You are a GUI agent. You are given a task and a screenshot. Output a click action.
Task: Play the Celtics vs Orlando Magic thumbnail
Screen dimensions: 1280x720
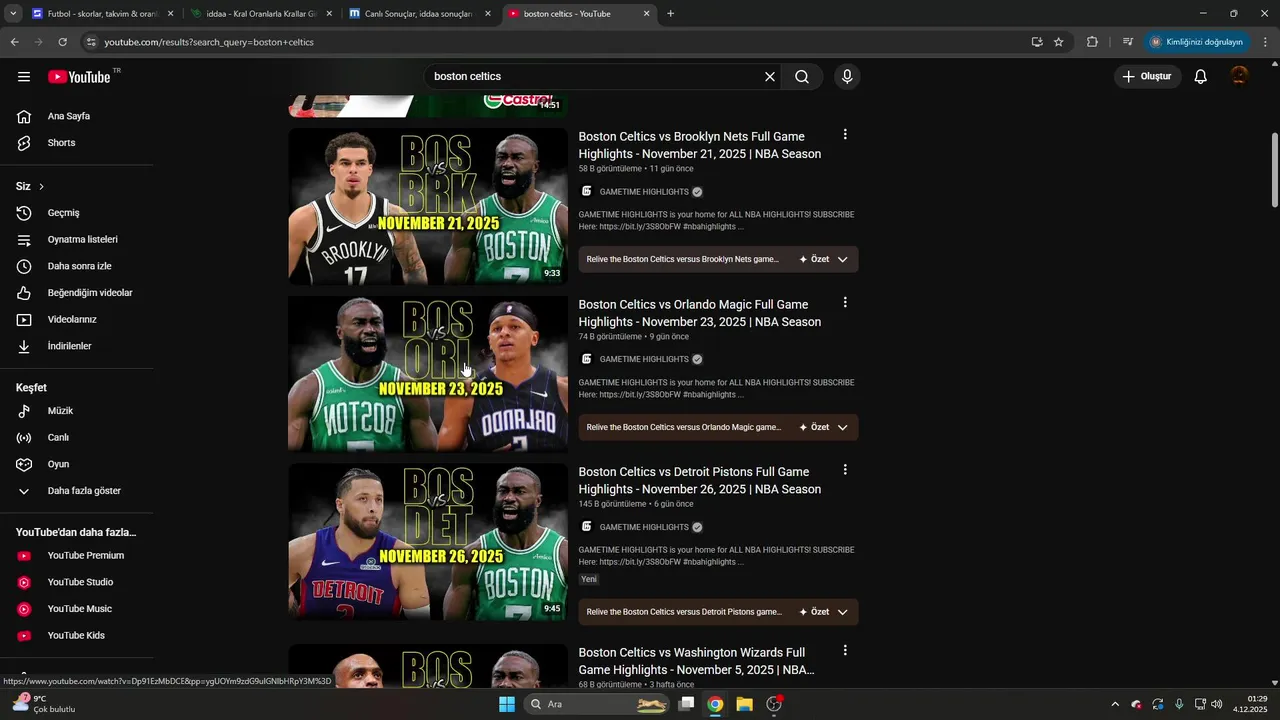pos(428,374)
